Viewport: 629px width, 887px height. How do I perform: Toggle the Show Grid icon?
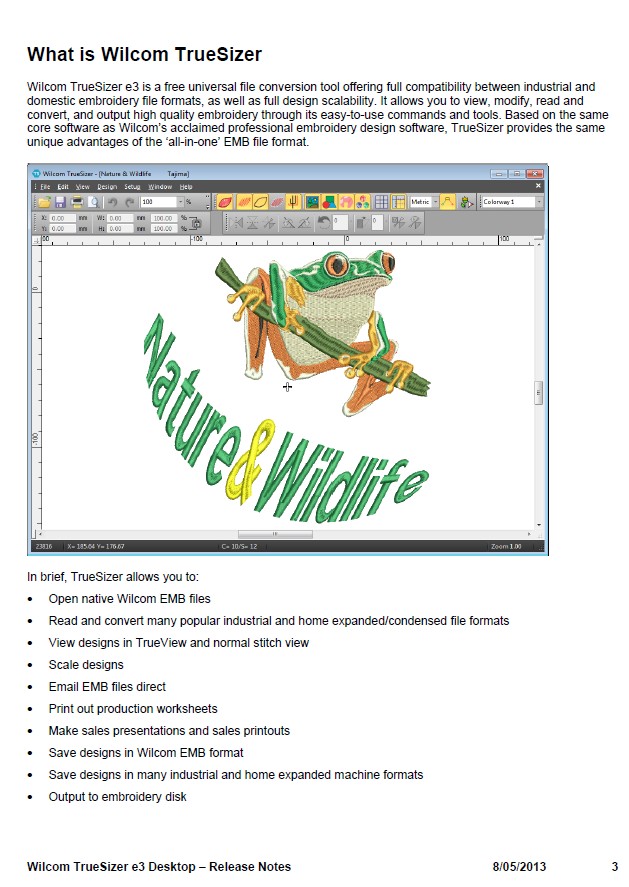pos(381,202)
